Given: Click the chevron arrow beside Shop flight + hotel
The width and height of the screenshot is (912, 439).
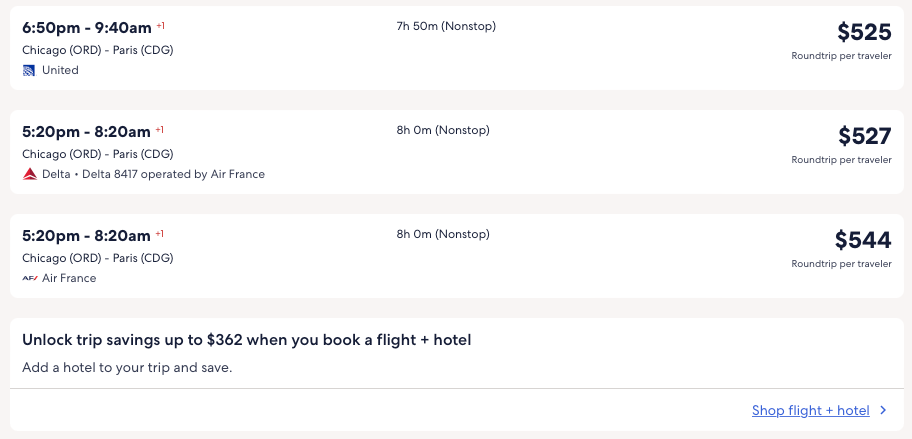Looking at the screenshot, I should pos(883,411).
